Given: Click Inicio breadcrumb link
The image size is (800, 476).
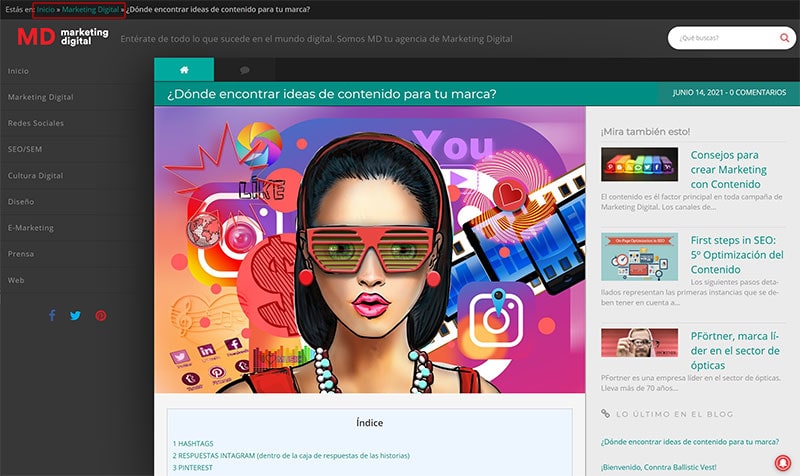Looking at the screenshot, I should click(45, 9).
